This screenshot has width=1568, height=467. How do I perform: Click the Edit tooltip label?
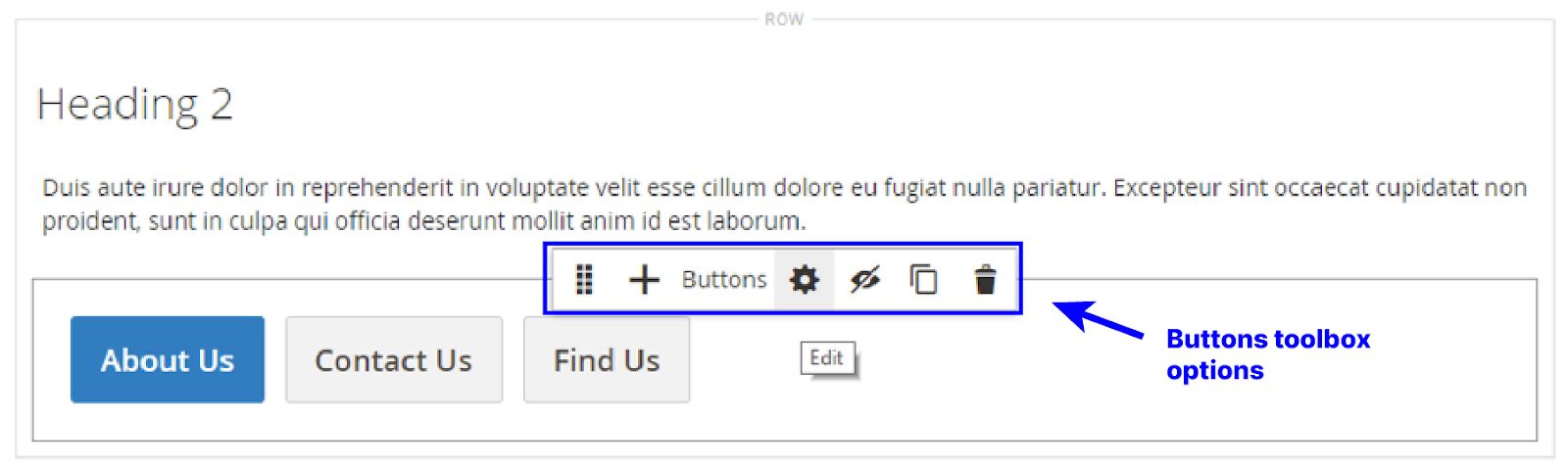pos(826,358)
